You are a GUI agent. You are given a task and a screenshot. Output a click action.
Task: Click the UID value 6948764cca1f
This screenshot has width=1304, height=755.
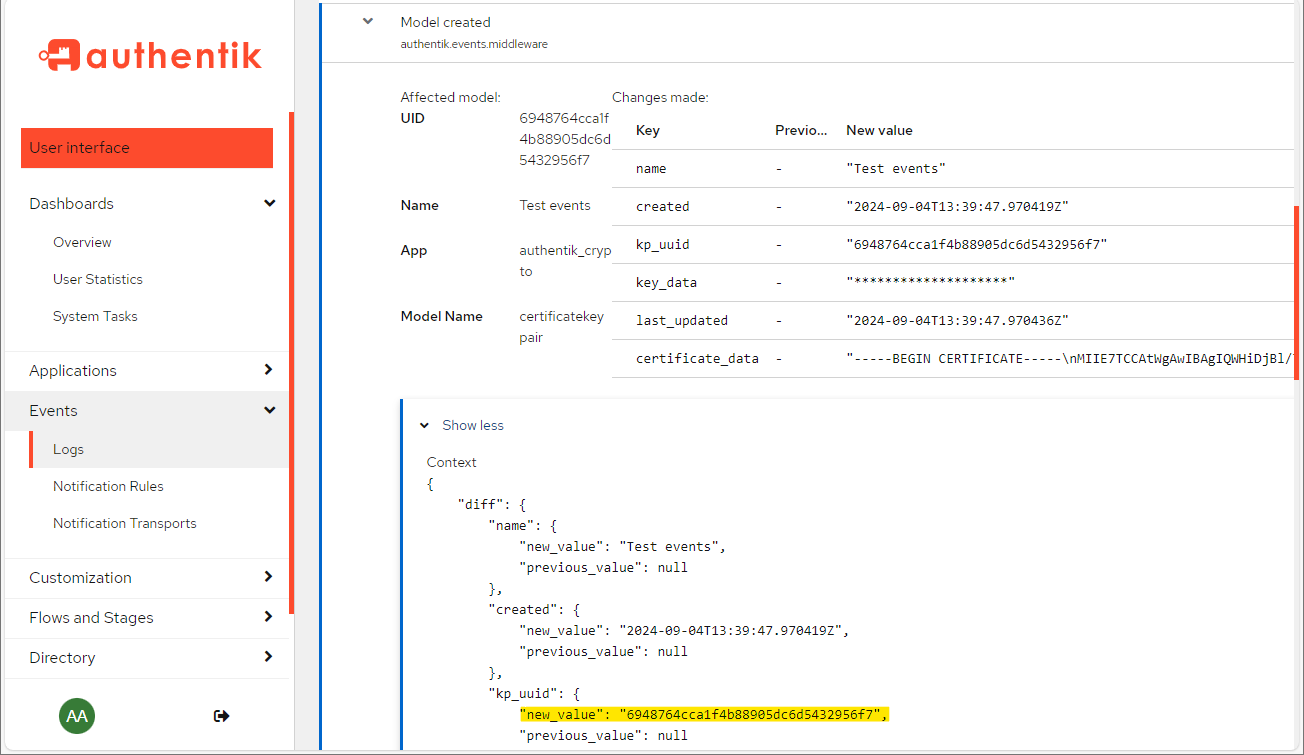coord(565,139)
